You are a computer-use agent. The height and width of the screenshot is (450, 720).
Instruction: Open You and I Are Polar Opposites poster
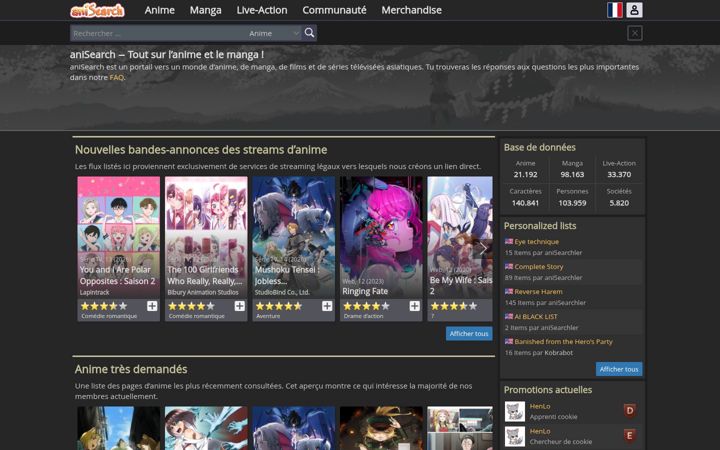tap(118, 237)
